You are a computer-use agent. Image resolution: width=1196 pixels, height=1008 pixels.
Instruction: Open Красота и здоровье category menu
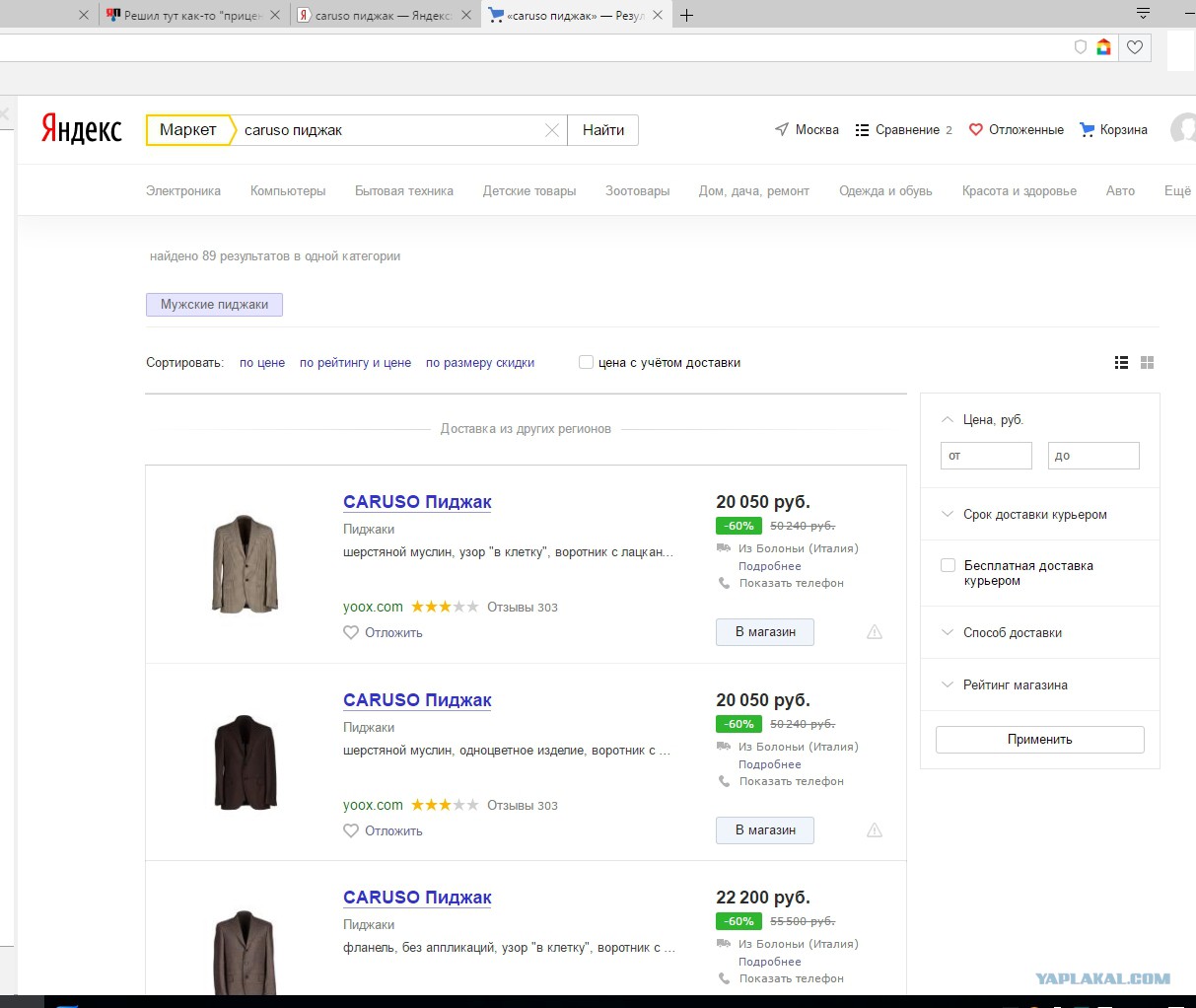(1020, 191)
